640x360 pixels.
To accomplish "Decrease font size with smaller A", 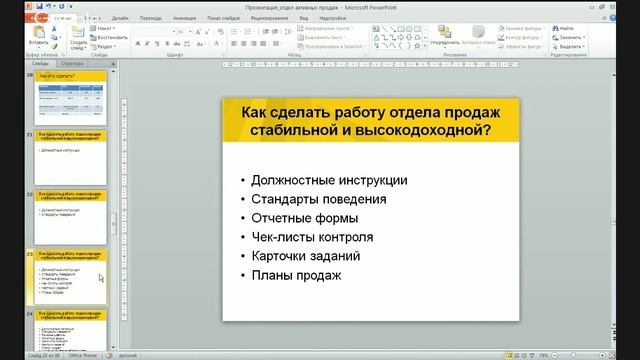I will point(207,32).
